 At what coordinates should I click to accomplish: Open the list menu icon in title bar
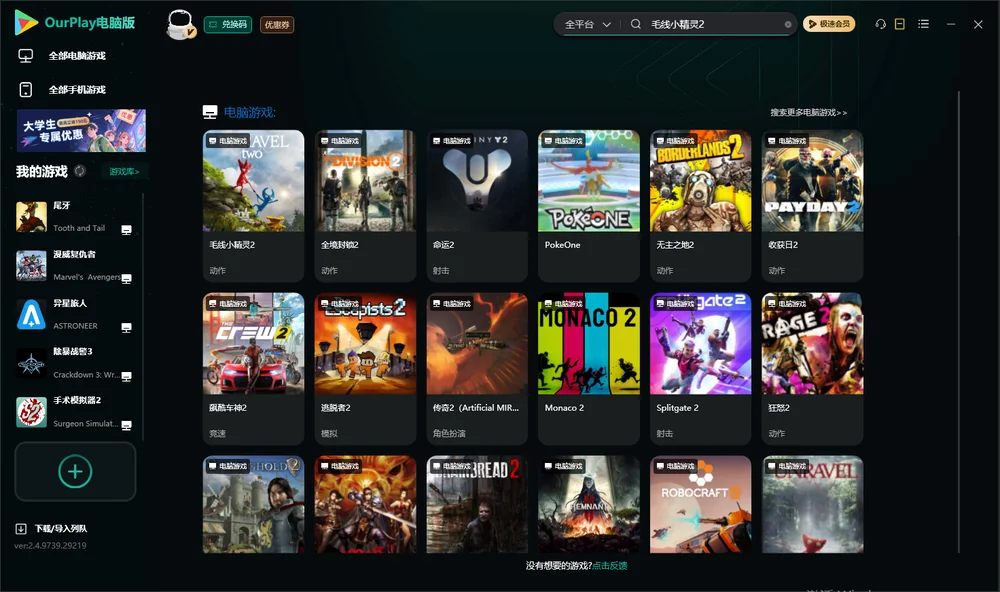923,24
